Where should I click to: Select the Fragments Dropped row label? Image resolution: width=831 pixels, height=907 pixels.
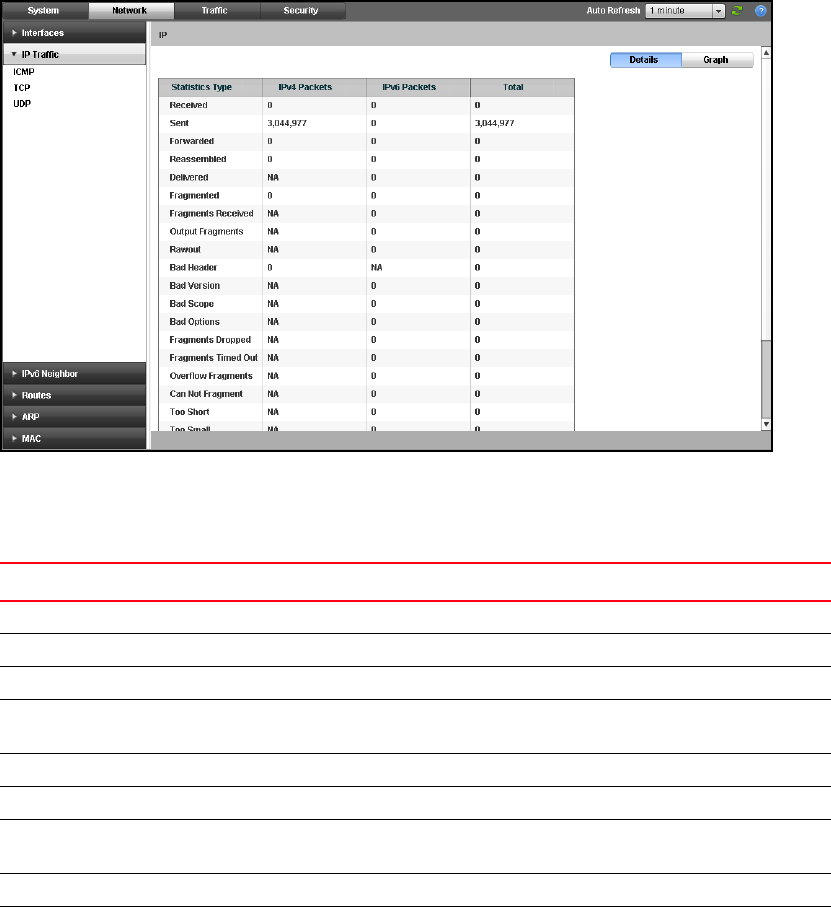pyautogui.click(x=210, y=340)
